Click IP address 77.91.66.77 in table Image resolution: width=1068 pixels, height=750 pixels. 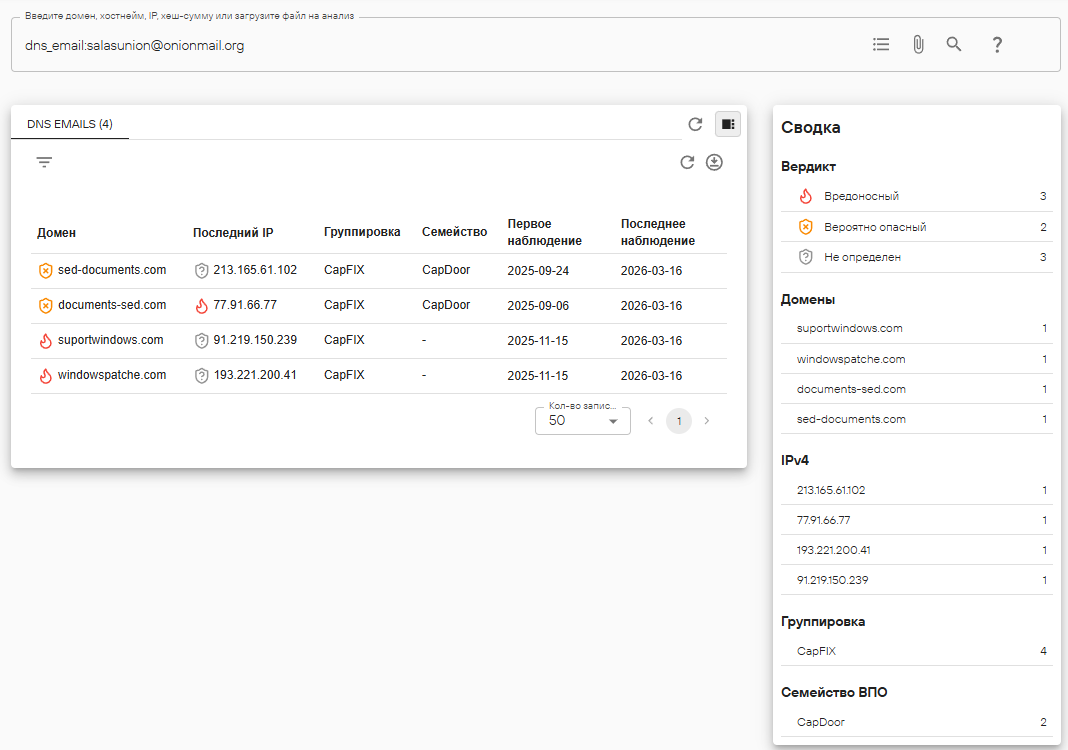tap(244, 305)
